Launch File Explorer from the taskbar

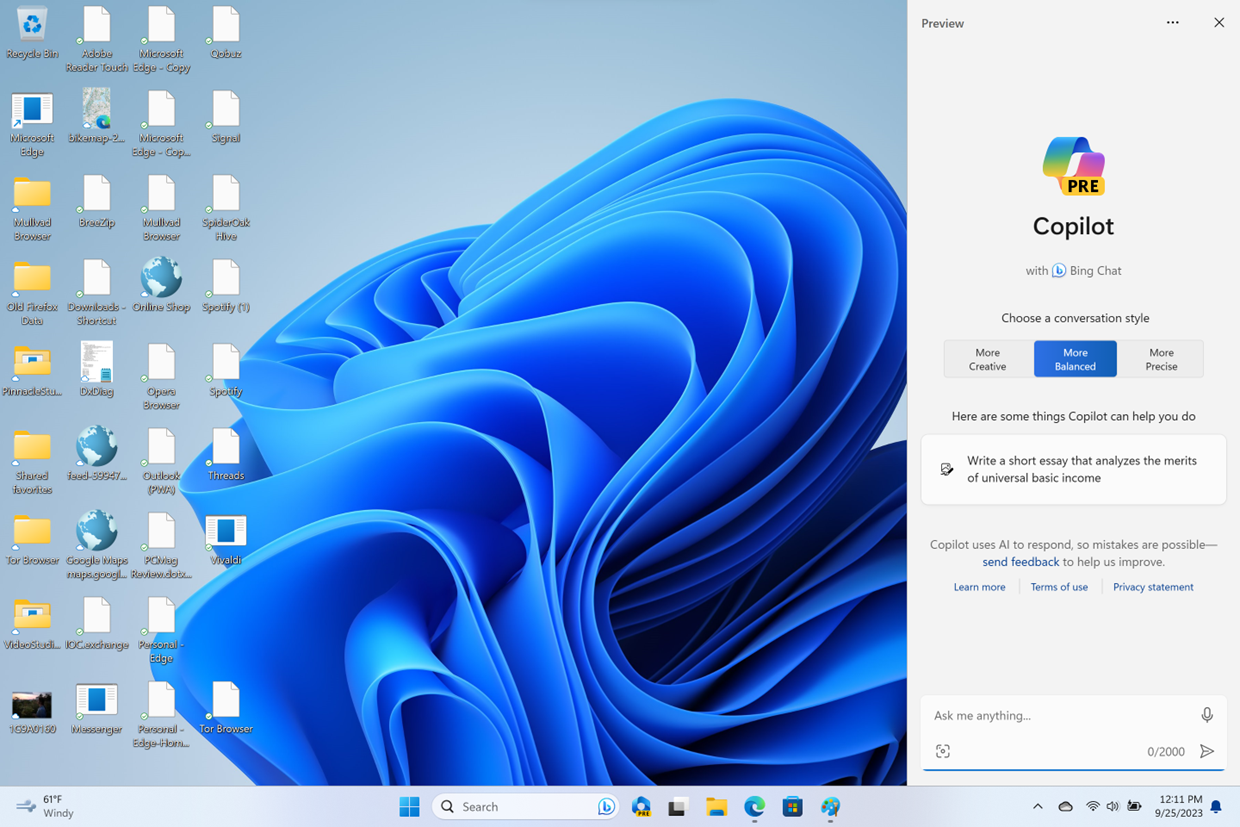click(716, 807)
